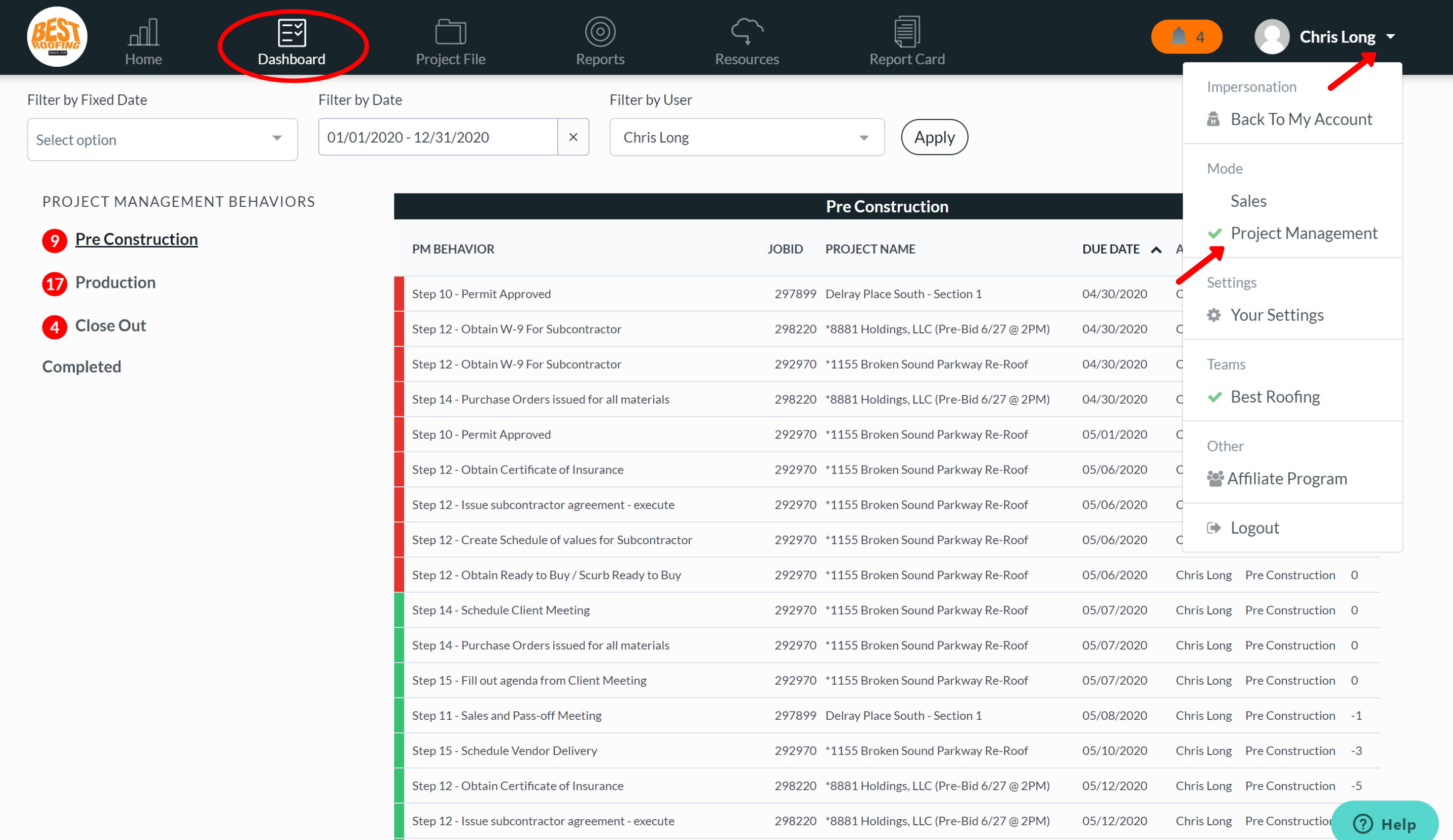
Task: Click job ID 297899 in the first row
Action: pyautogui.click(x=795, y=294)
